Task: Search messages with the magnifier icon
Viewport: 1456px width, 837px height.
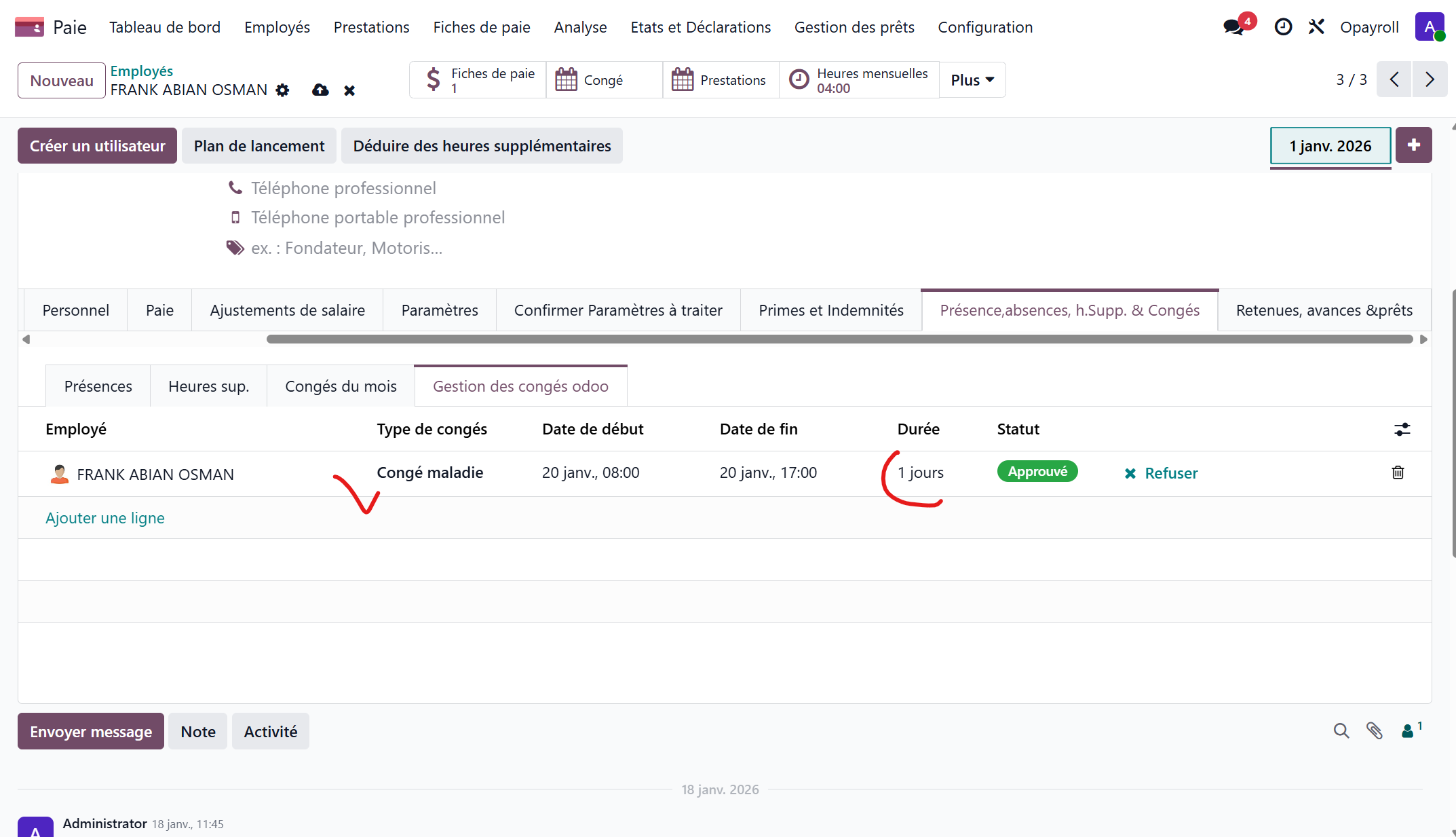Action: point(1341,731)
